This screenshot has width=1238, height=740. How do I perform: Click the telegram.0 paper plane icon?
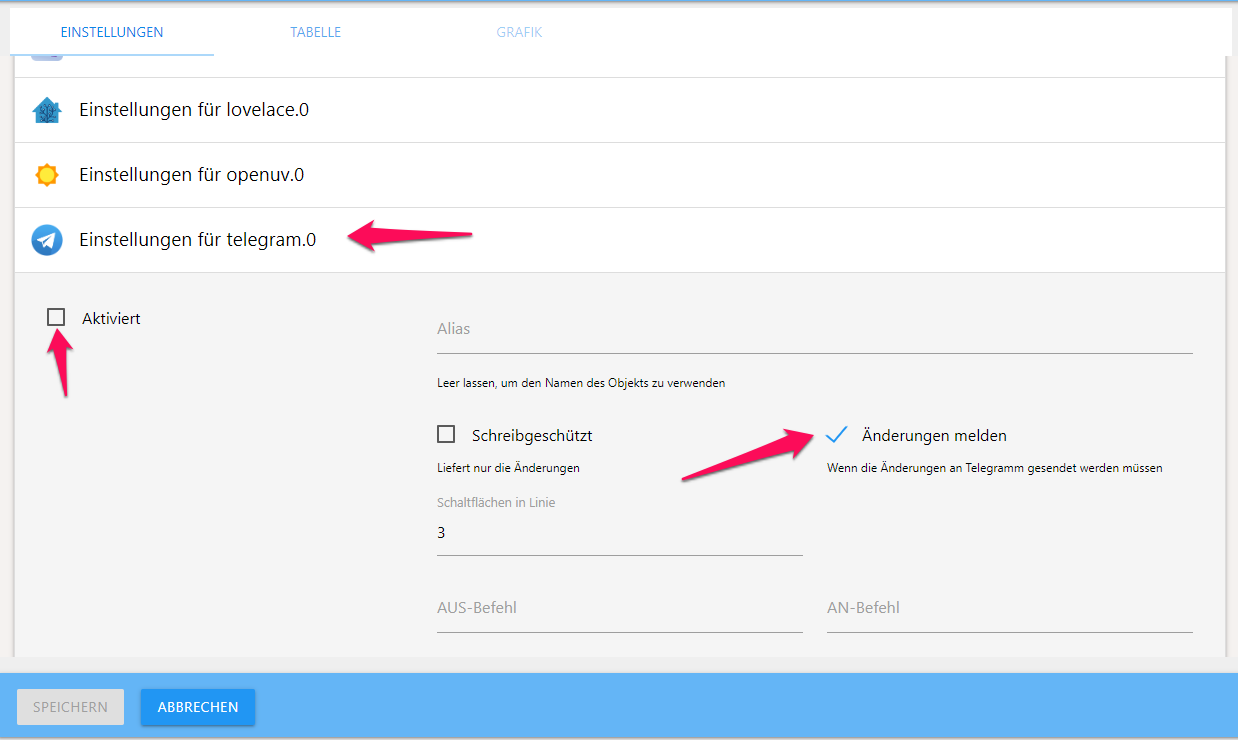tap(47, 240)
